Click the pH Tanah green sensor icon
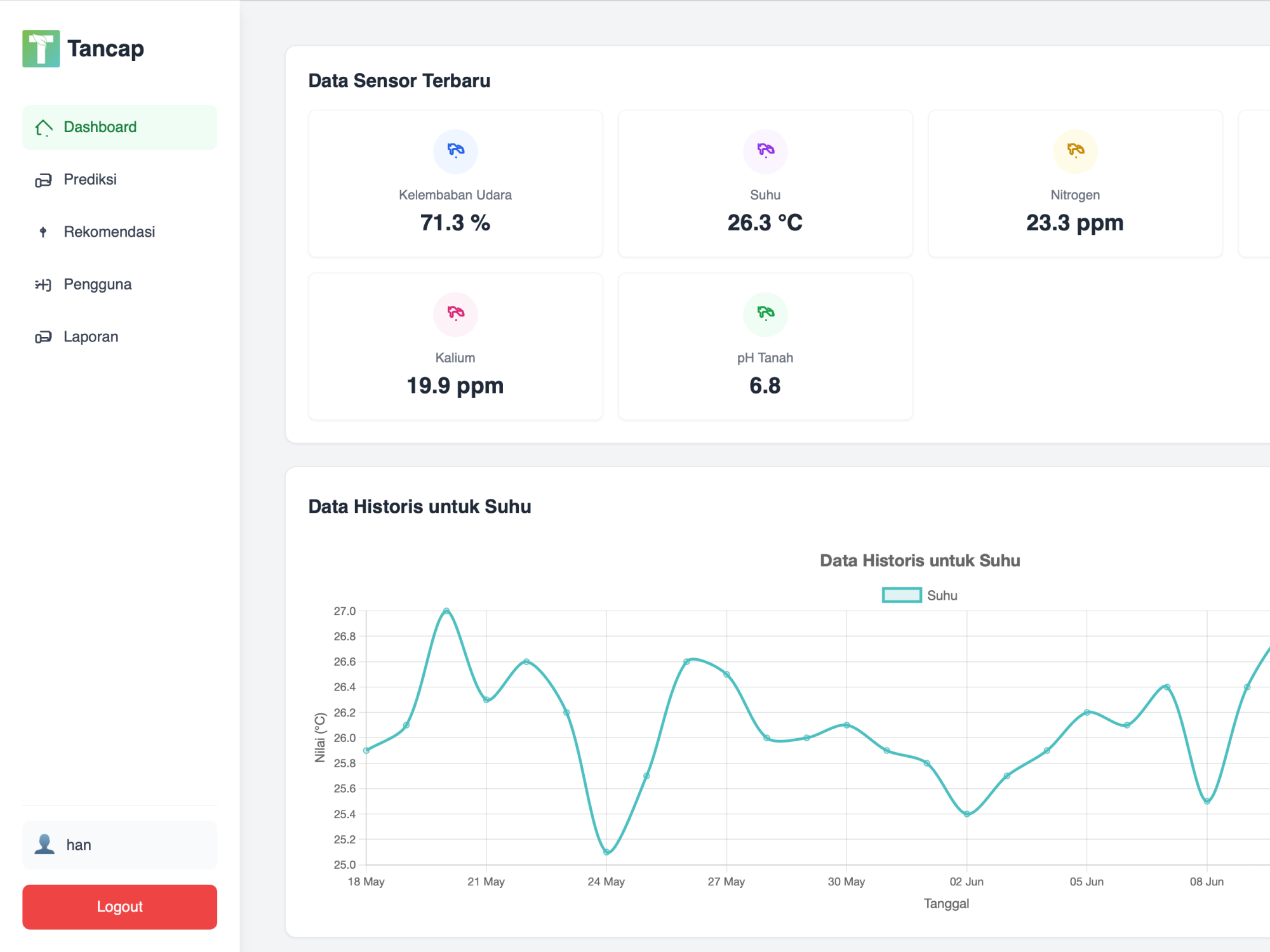1270x952 pixels. [765, 314]
